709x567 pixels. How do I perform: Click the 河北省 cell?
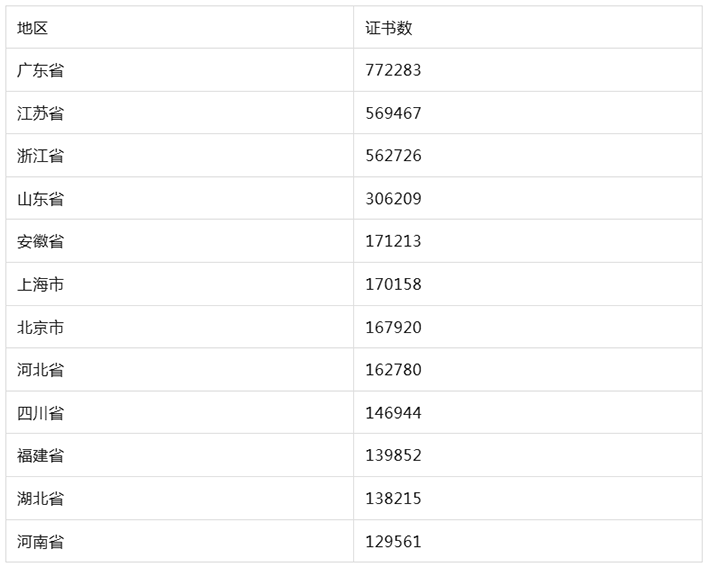click(41, 370)
